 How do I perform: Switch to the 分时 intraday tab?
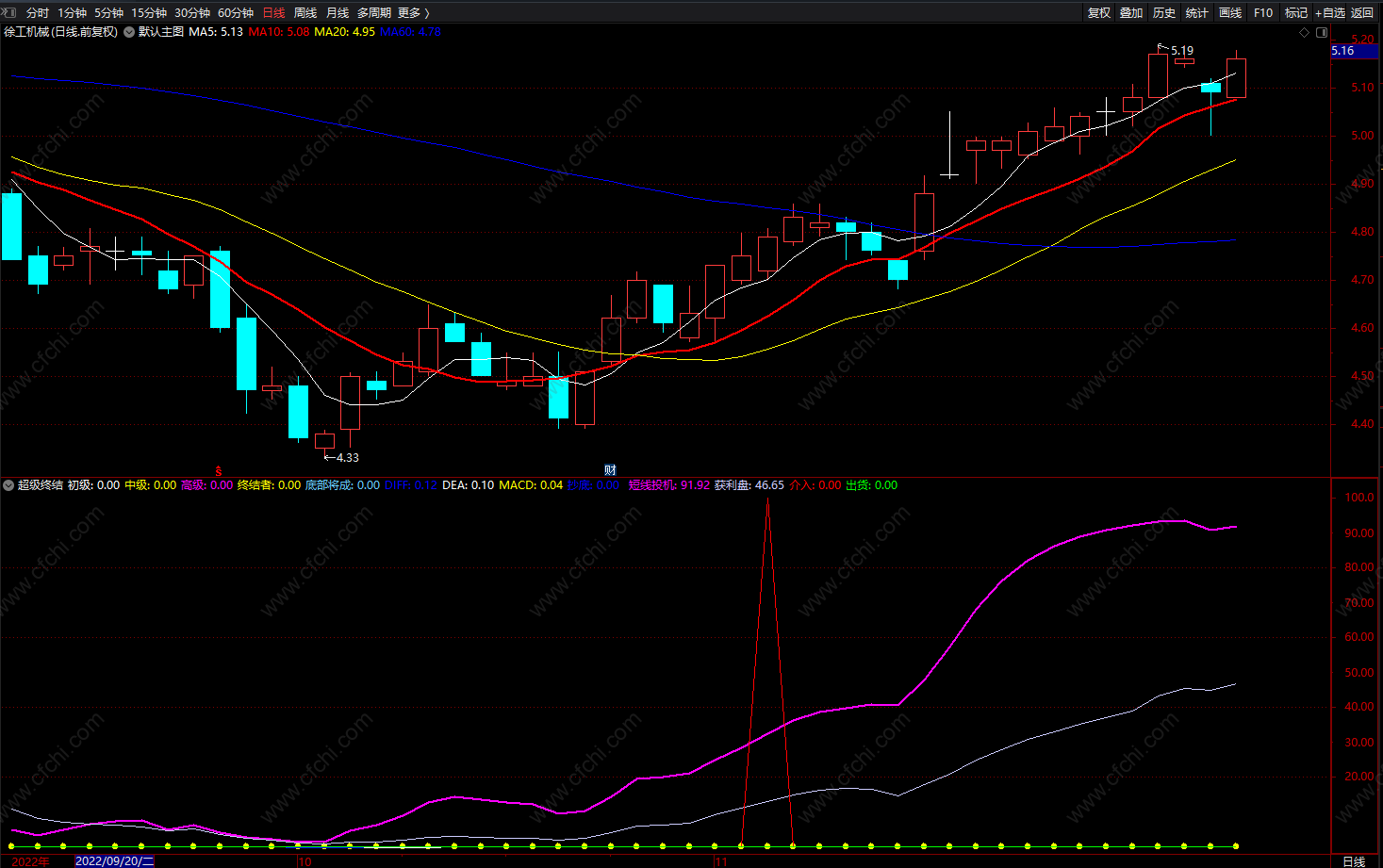[37, 12]
